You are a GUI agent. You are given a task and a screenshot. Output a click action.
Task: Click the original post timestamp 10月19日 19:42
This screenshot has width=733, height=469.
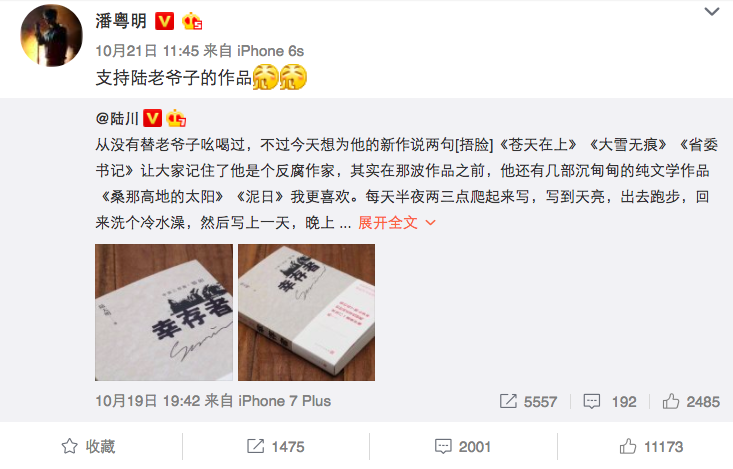(148, 401)
